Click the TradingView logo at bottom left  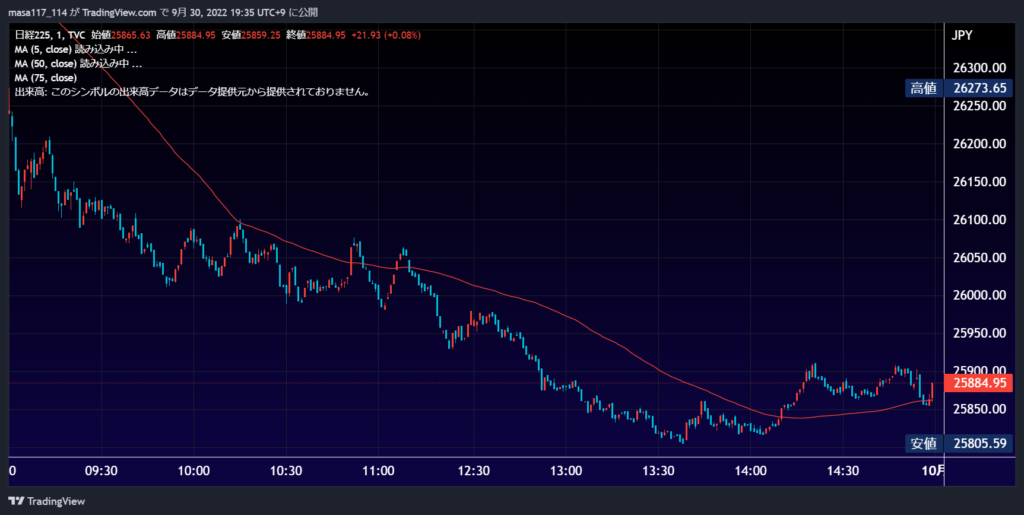tap(46, 501)
